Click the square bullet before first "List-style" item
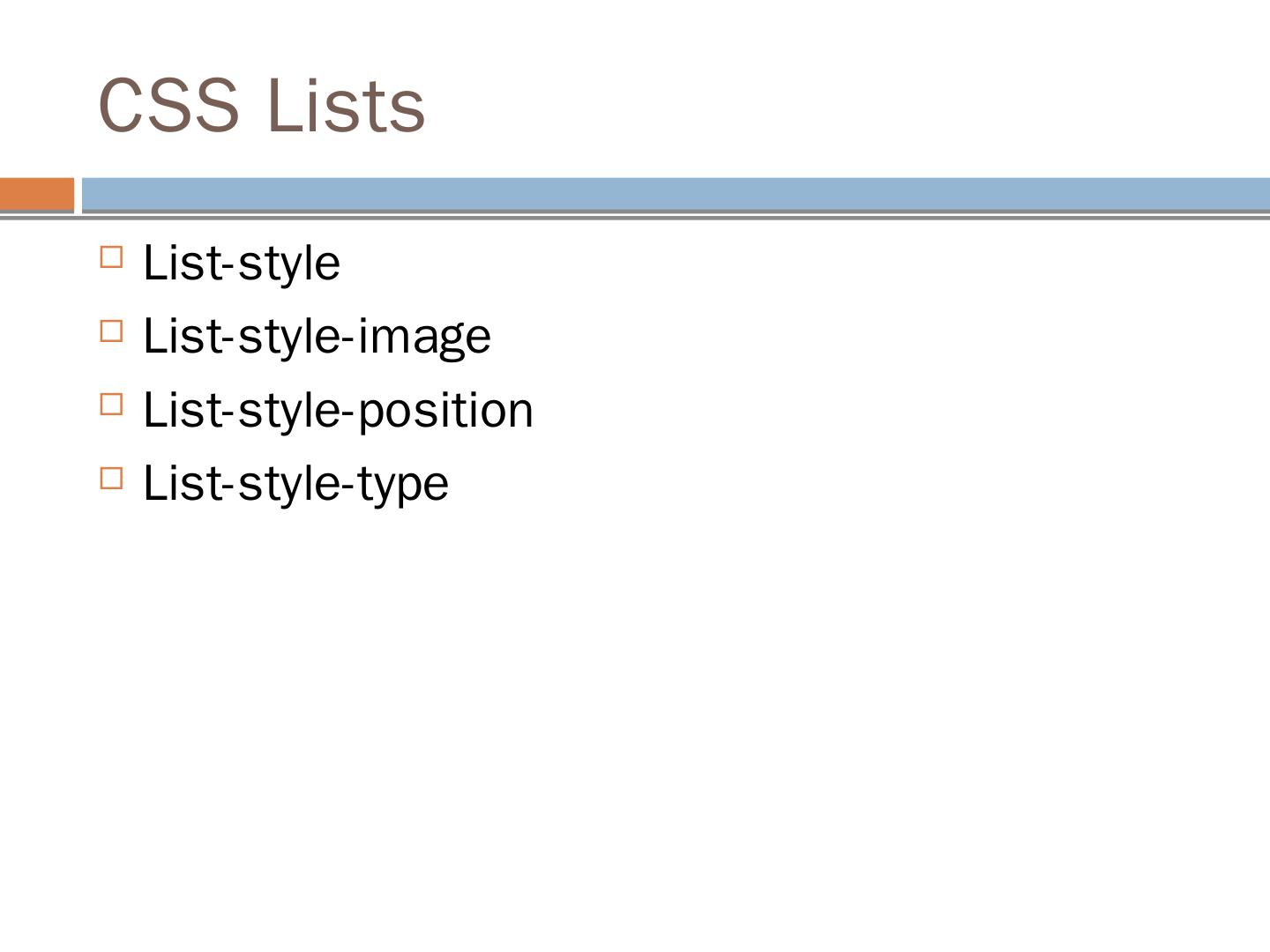Viewport: 1270px width, 952px height. point(112,257)
